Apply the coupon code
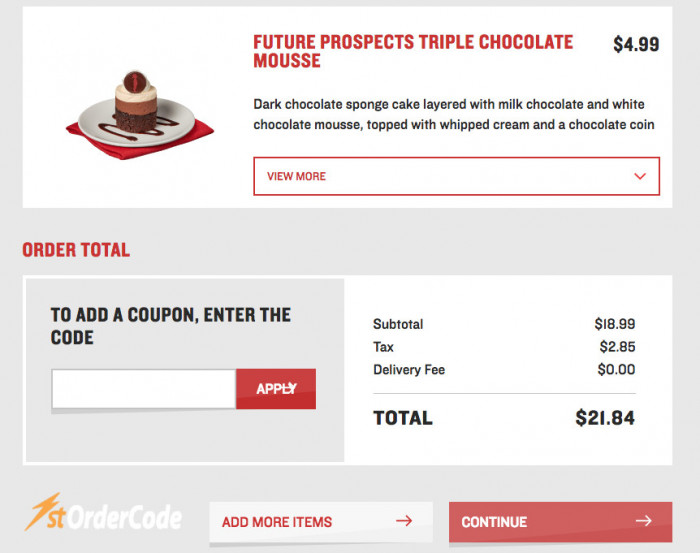This screenshot has width=700, height=553. [276, 389]
